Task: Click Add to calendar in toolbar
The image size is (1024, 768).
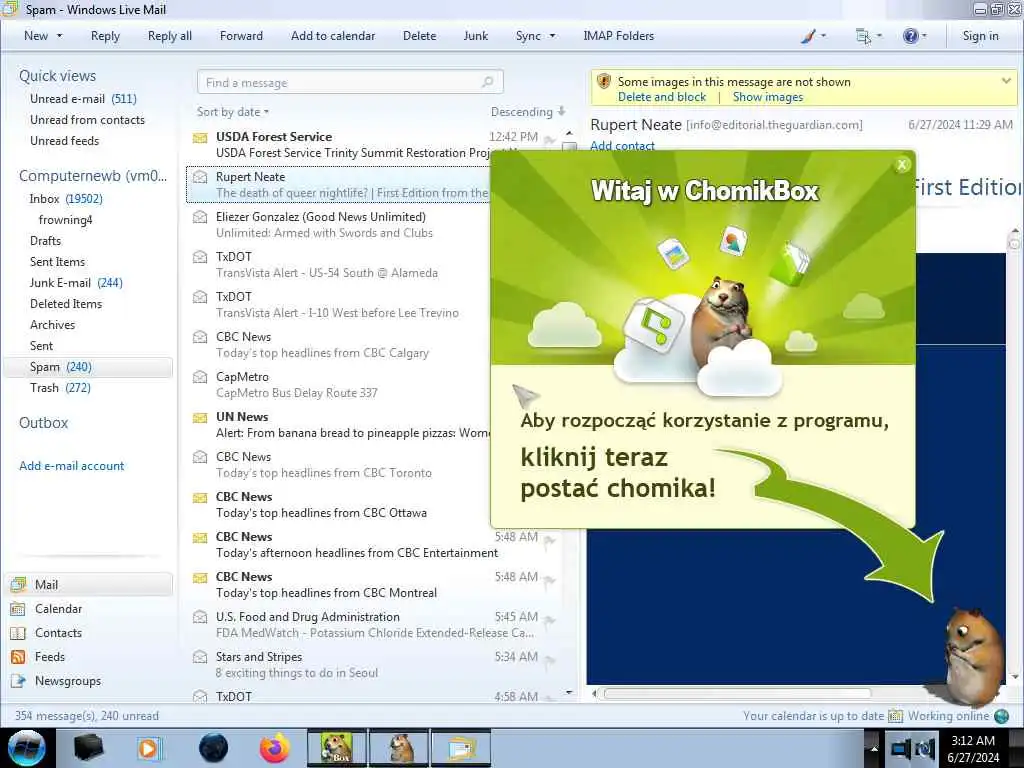Action: click(x=333, y=36)
